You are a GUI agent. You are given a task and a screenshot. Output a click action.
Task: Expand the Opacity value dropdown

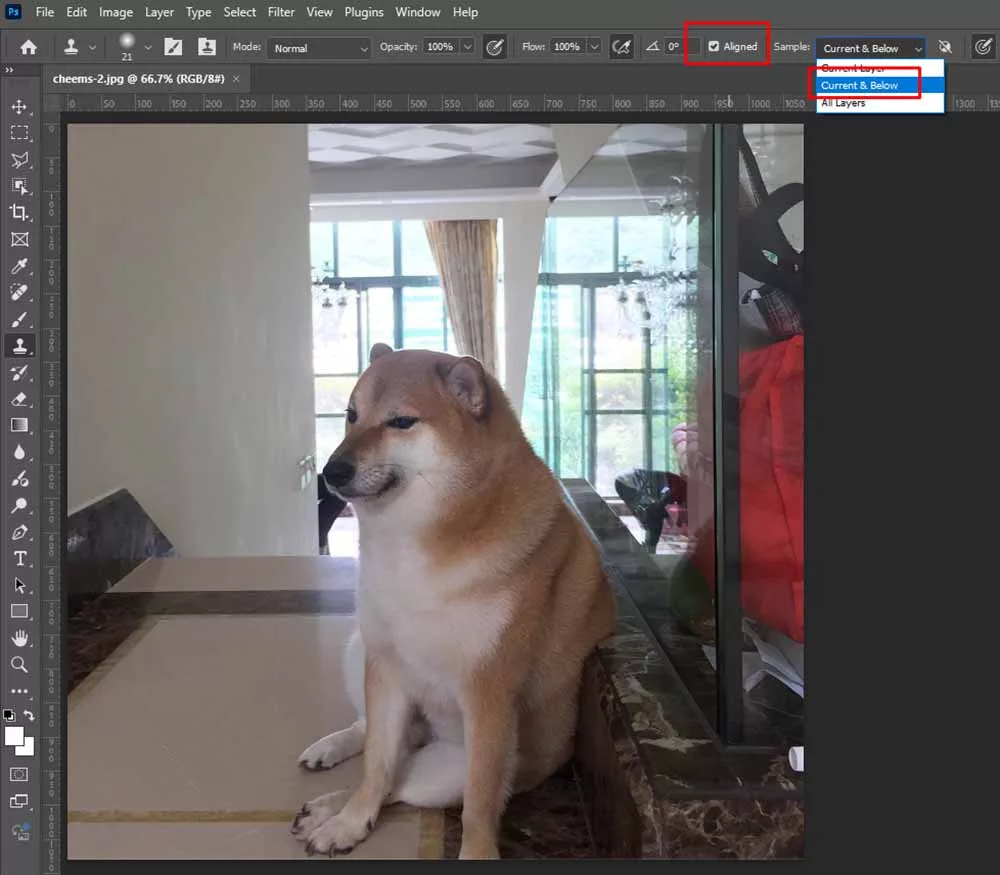467,47
